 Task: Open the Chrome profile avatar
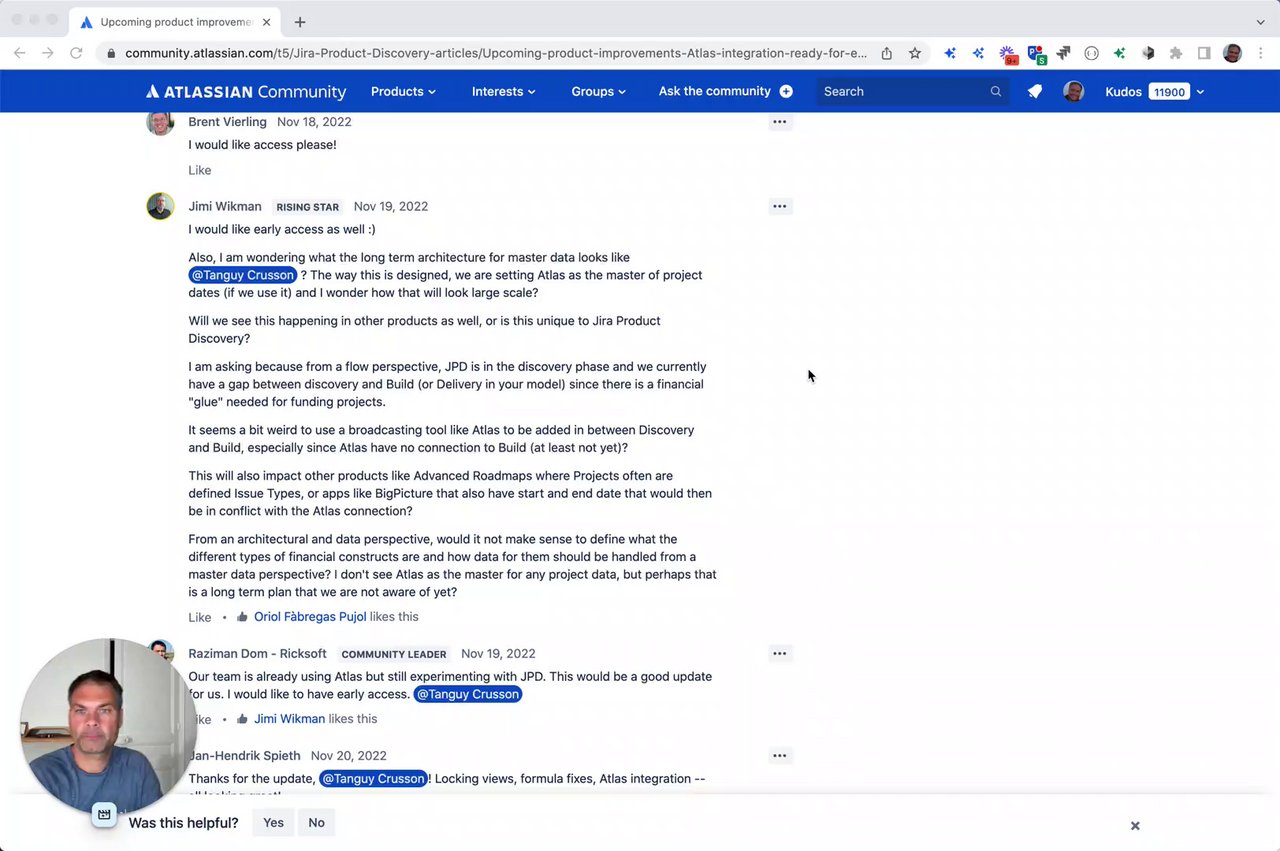[x=1233, y=53]
